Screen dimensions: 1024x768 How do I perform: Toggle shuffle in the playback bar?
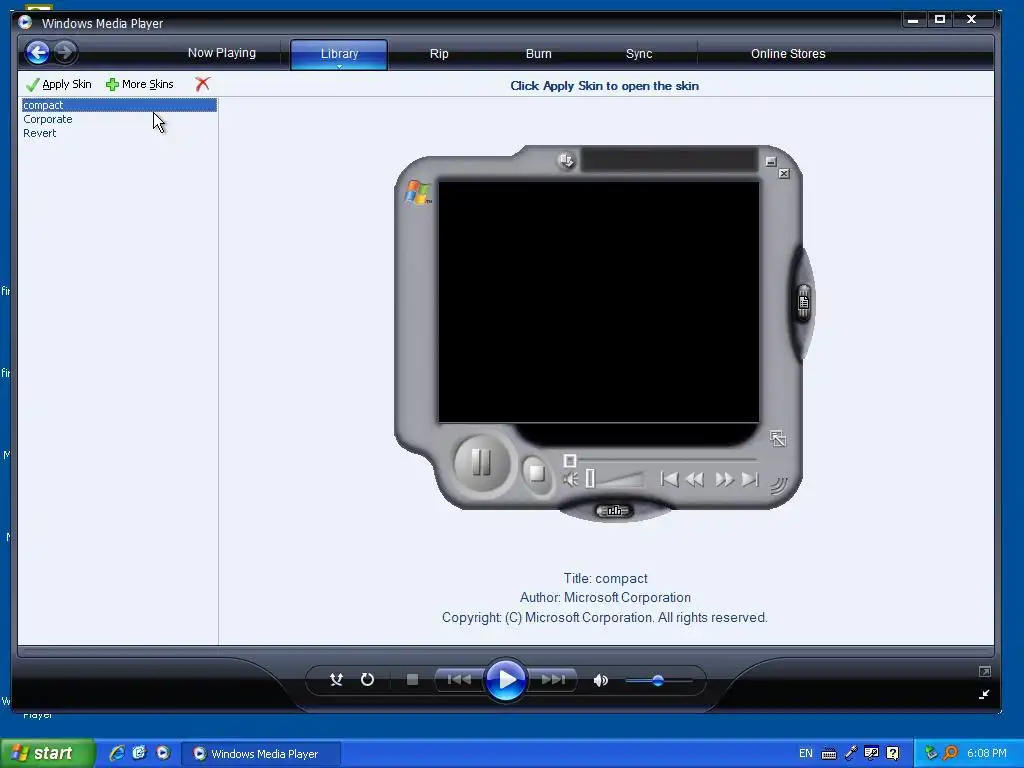(336, 680)
